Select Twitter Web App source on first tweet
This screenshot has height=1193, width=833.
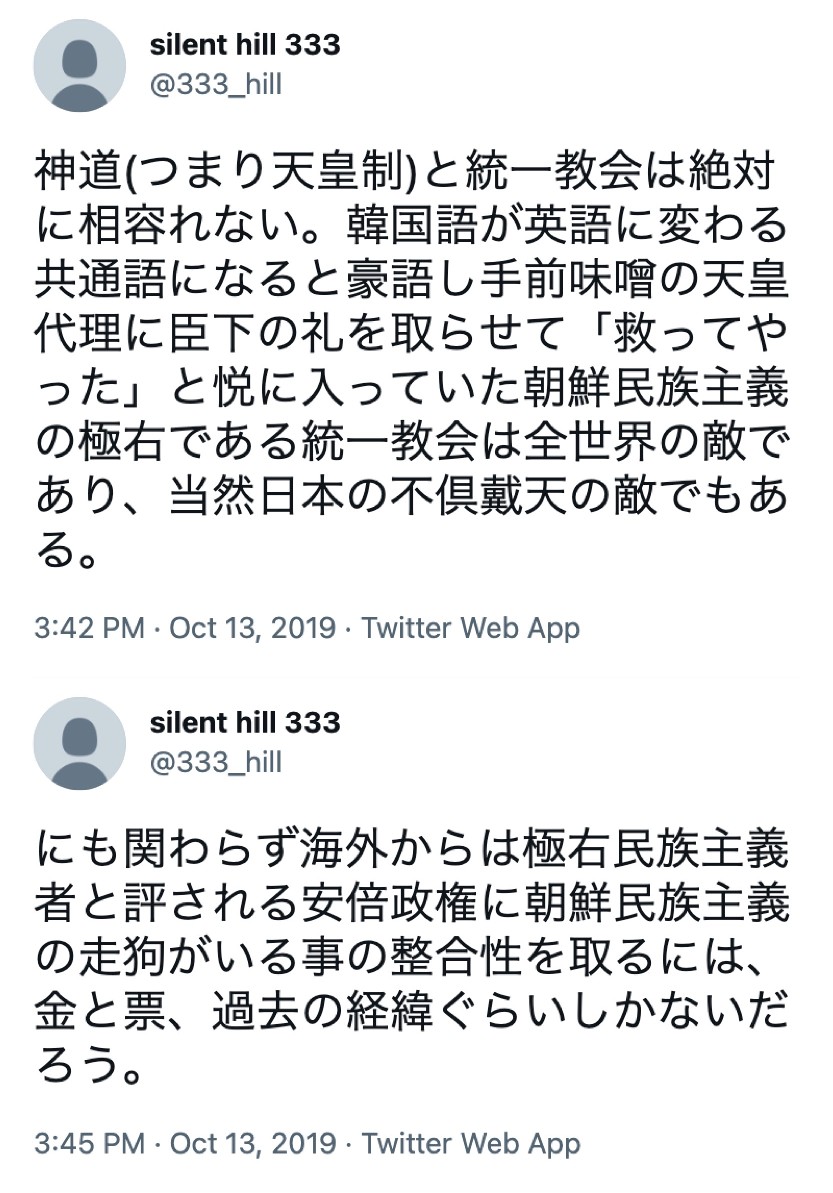(x=470, y=628)
